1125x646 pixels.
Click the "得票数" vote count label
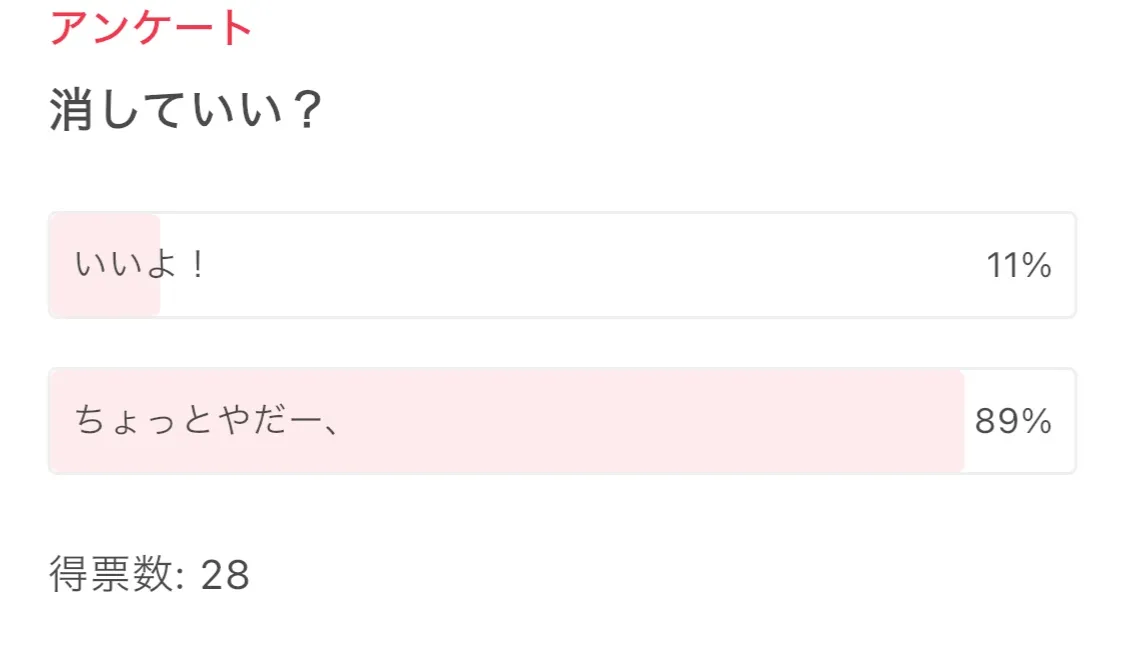[x=111, y=575]
